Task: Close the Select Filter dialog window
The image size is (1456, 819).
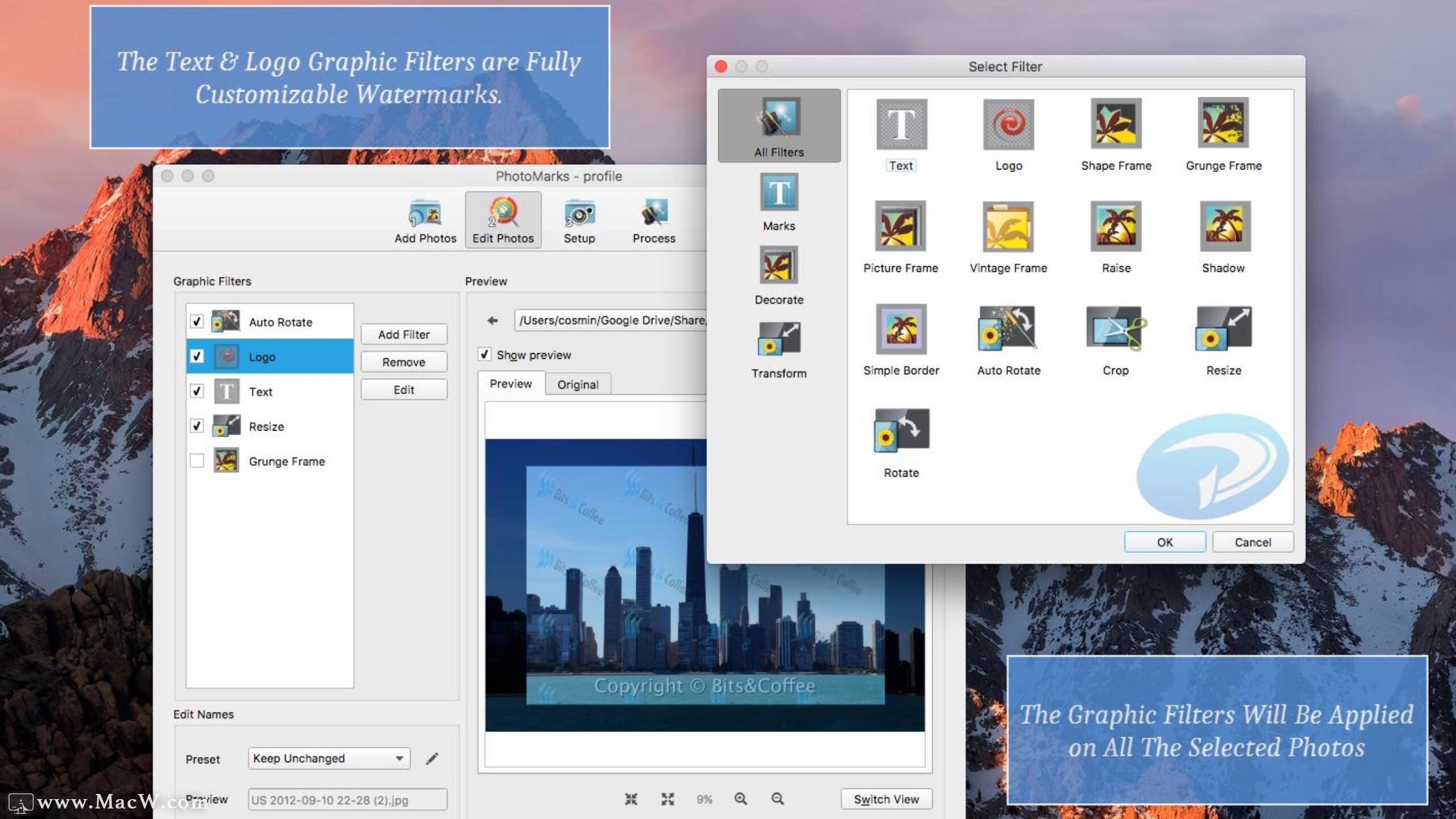Action: pos(721,67)
